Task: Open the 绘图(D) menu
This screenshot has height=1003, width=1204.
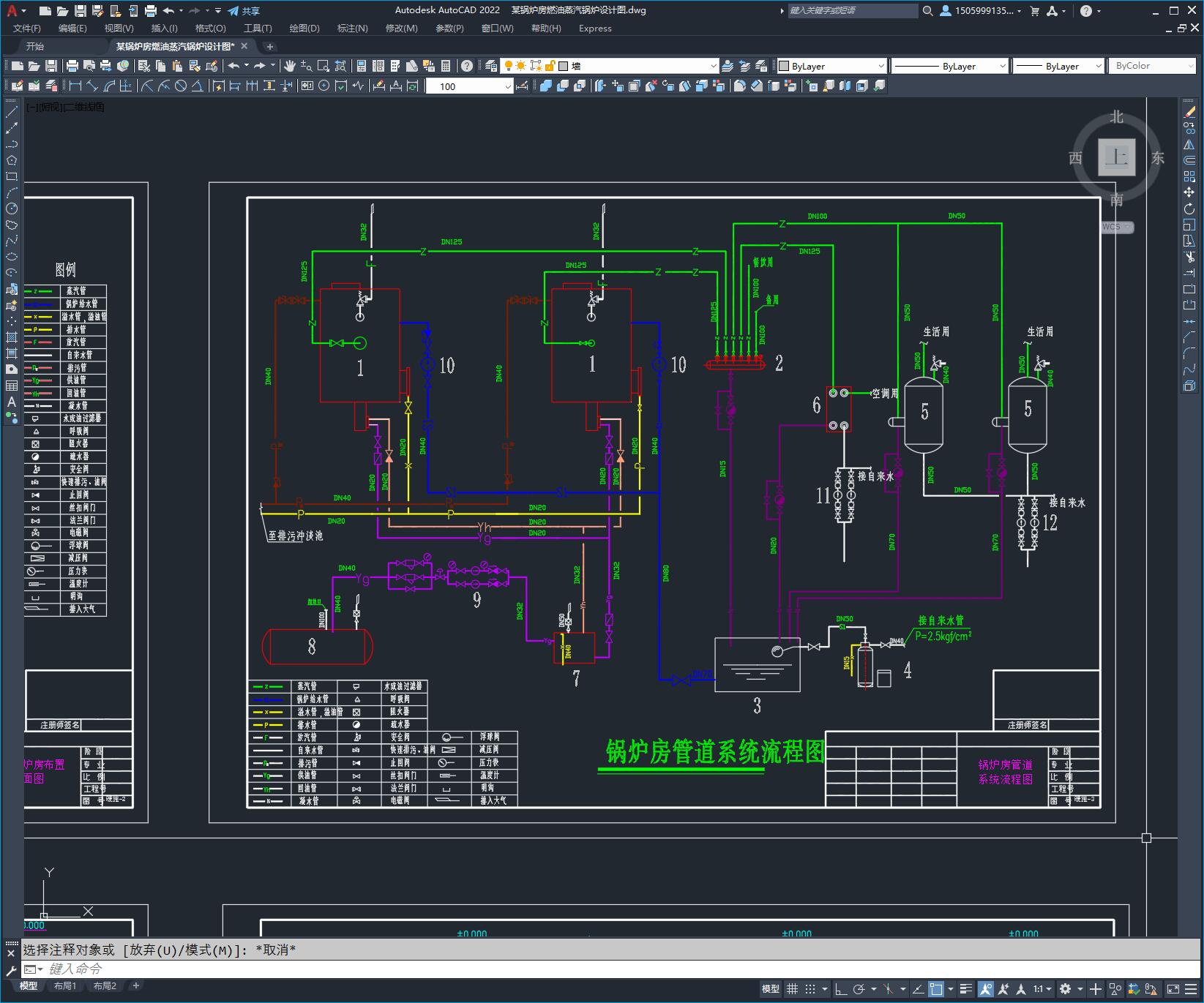Action: coord(304,29)
